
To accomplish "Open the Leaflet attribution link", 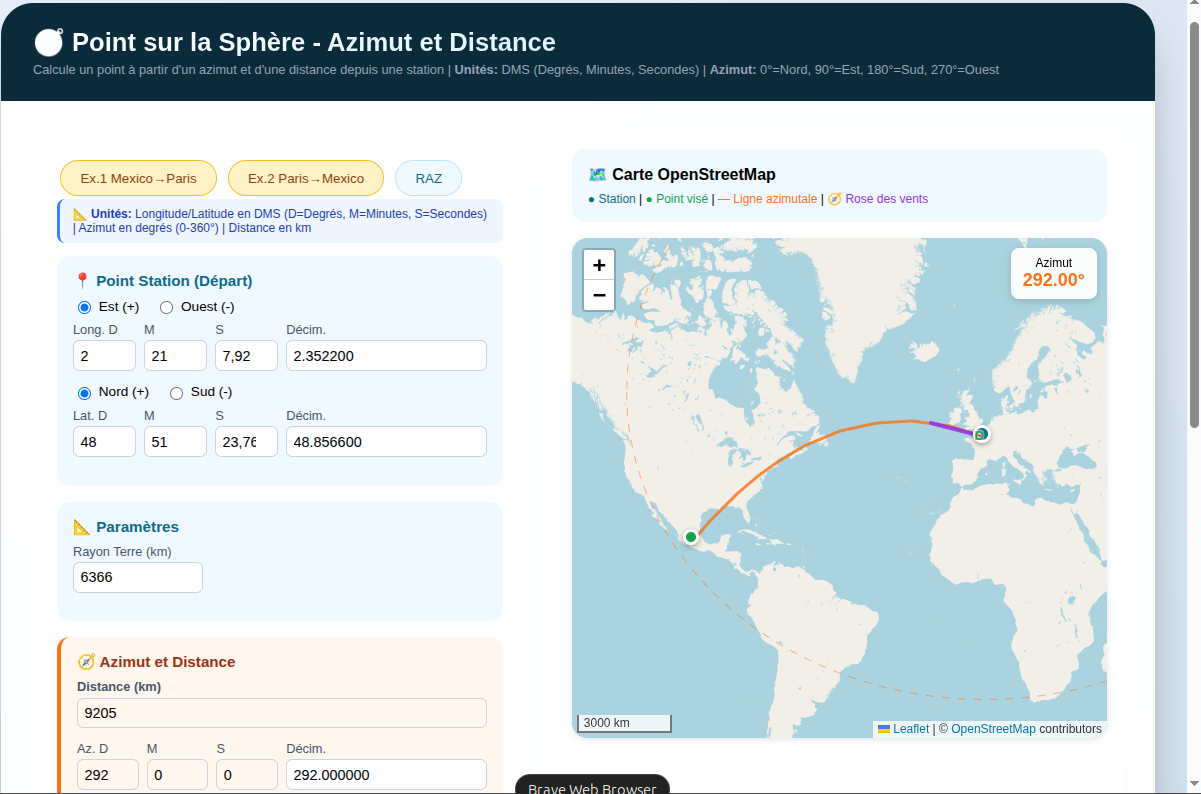I will pyautogui.click(x=910, y=729).
